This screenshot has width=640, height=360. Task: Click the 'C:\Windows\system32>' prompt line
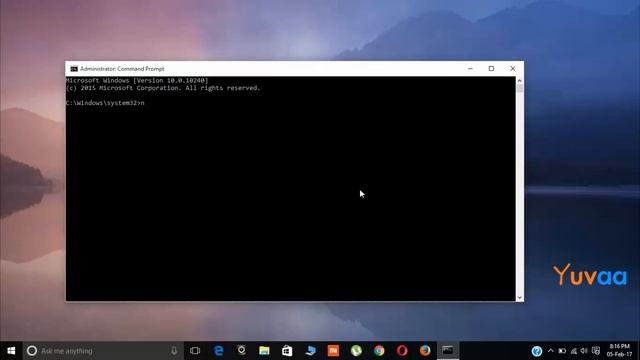(x=105, y=103)
